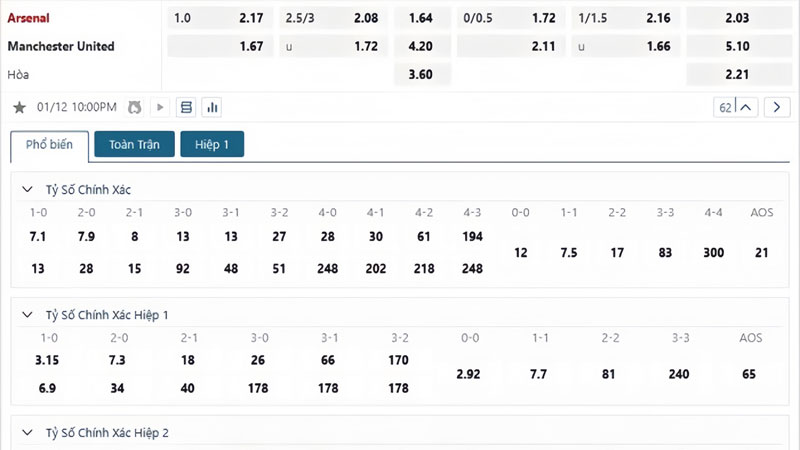Click the live stream play icon
800x450 pixels.
[160, 108]
